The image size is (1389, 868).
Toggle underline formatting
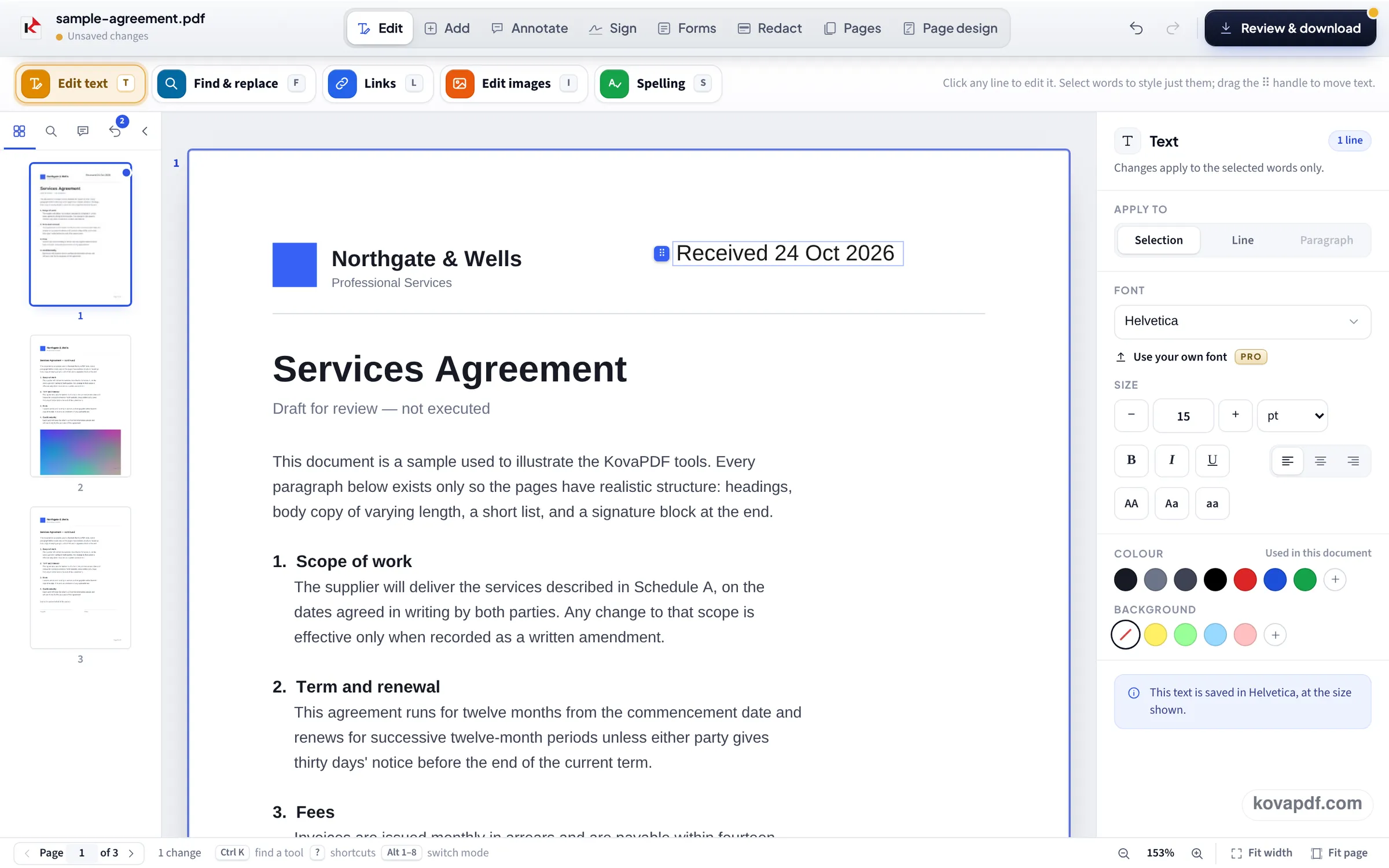pos(1212,460)
